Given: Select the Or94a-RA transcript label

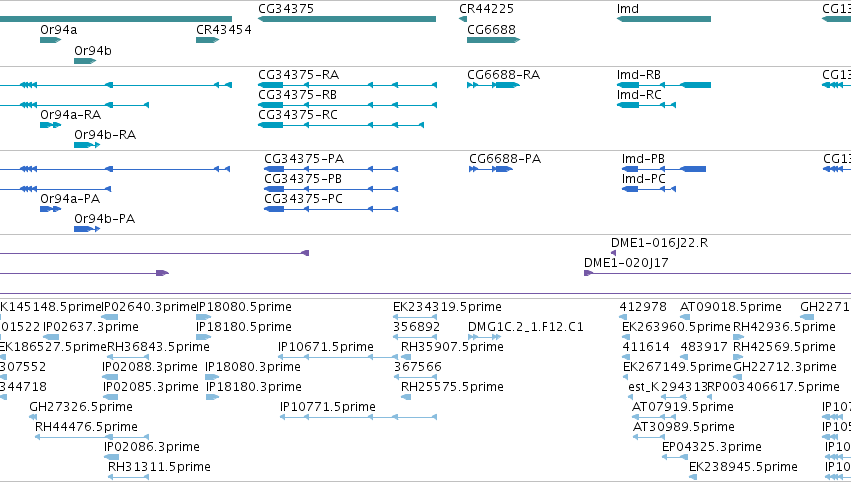Looking at the screenshot, I should click(x=71, y=115).
